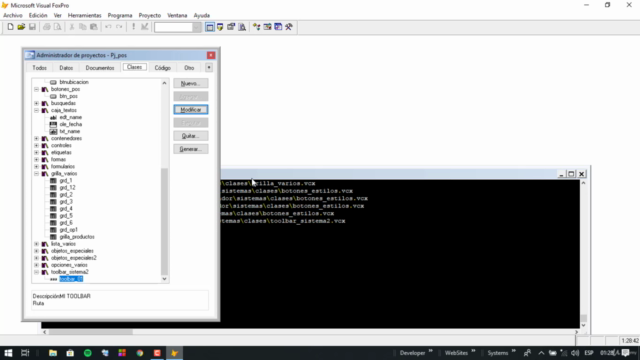
Task: Select the grd_12 class in the tree
Action: [67, 188]
